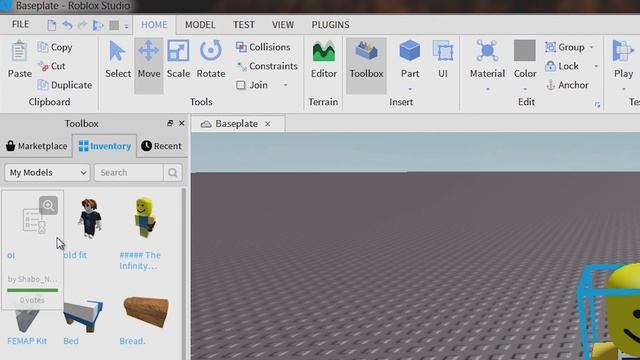
Task: Switch to the MODEL ribbon tab
Action: point(200,24)
